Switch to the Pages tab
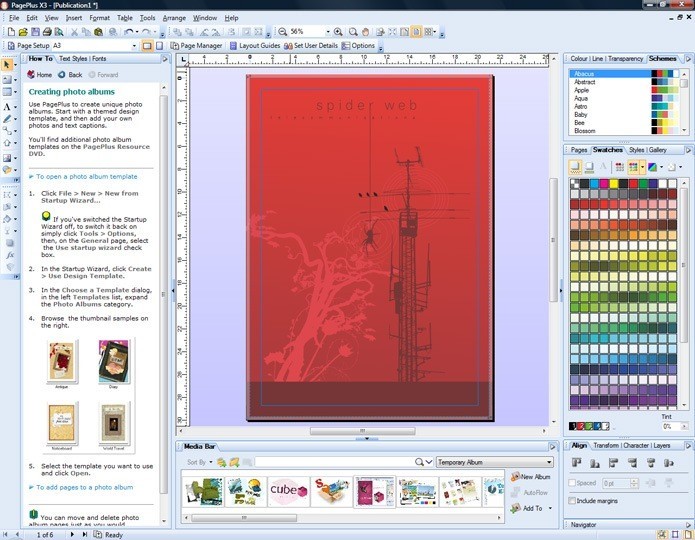695x540 pixels. [x=579, y=150]
